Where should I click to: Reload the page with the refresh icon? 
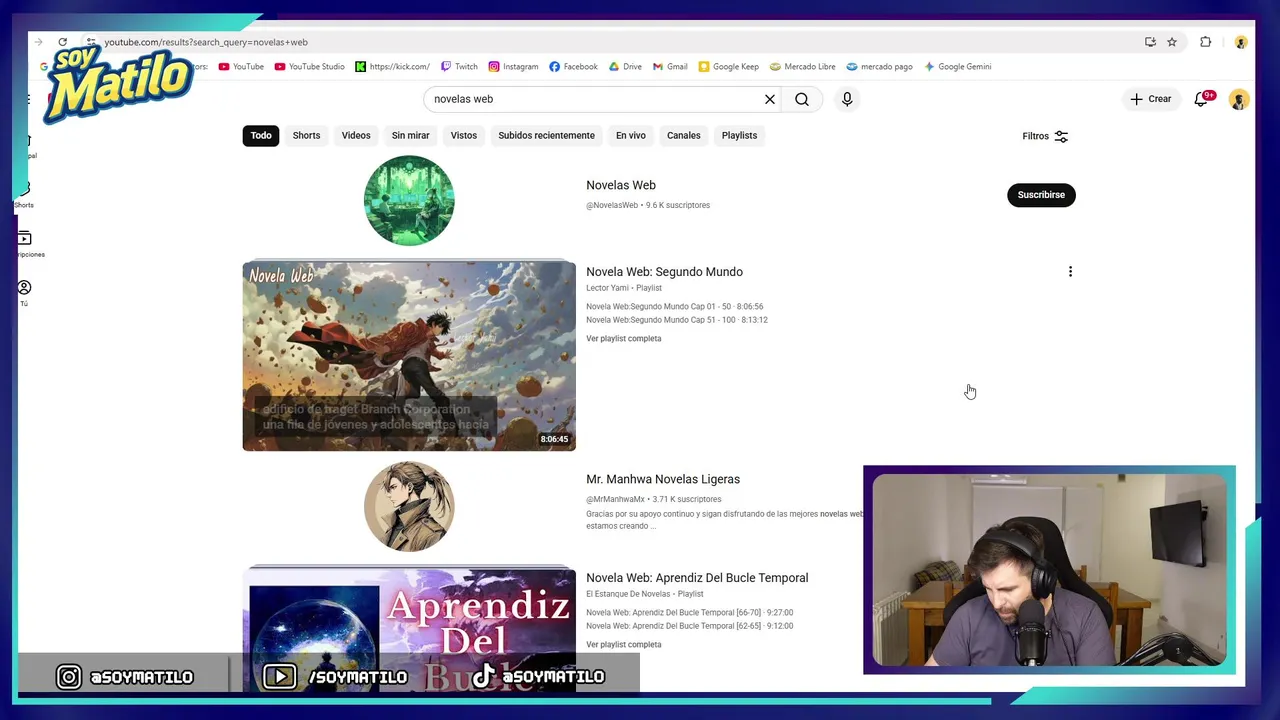[62, 42]
